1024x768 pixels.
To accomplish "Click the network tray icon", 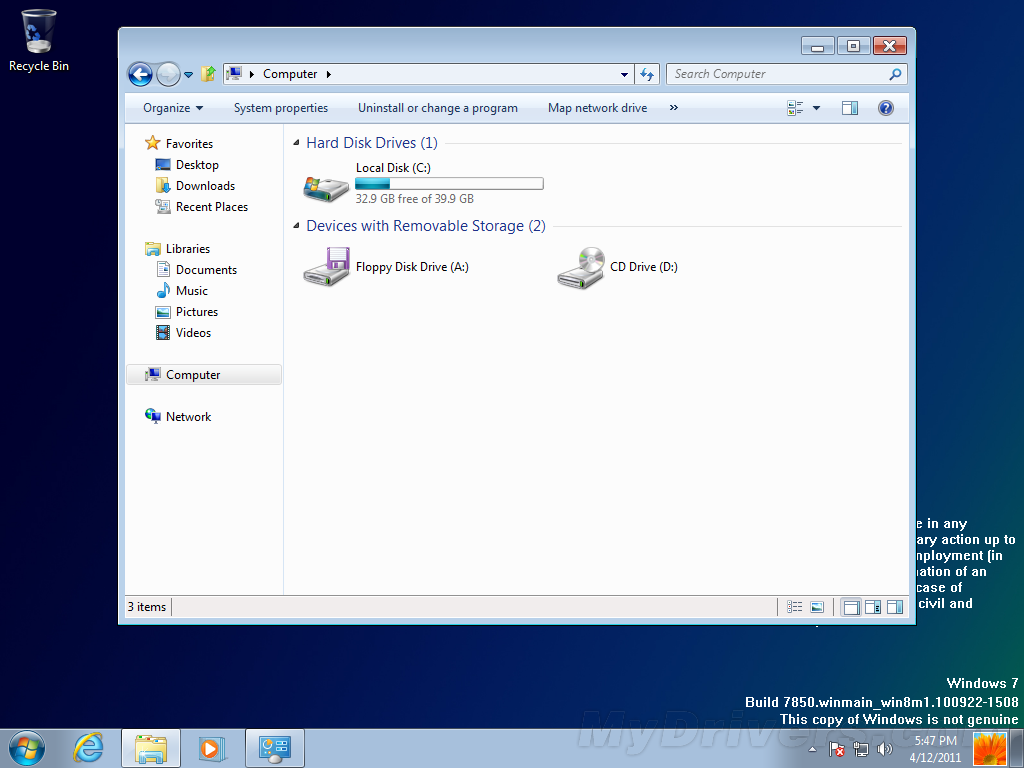I will 861,749.
